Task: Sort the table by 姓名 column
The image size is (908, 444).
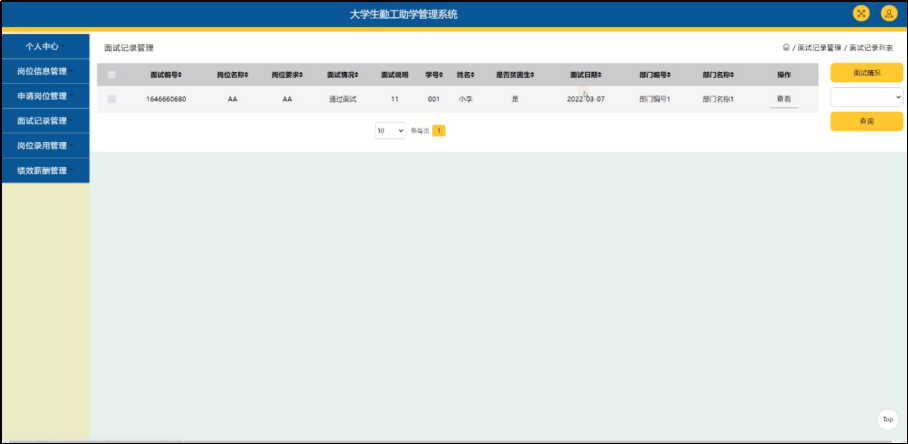Action: 466,75
